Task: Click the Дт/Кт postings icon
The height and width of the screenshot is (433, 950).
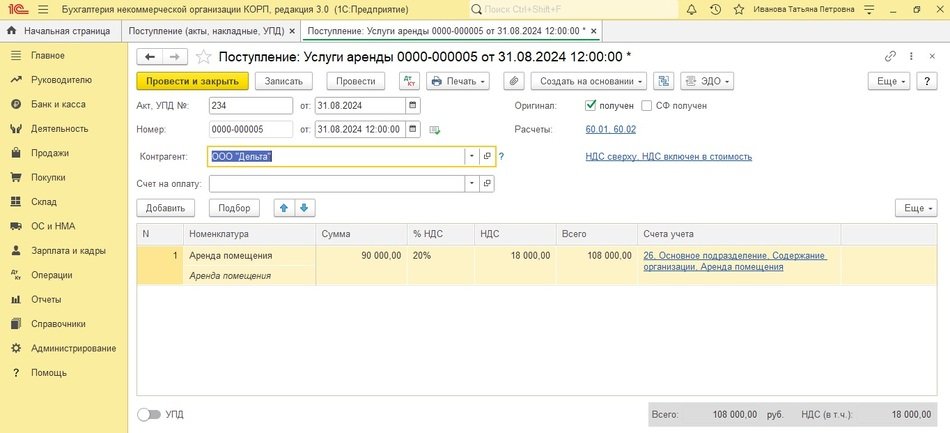Action: click(x=408, y=81)
